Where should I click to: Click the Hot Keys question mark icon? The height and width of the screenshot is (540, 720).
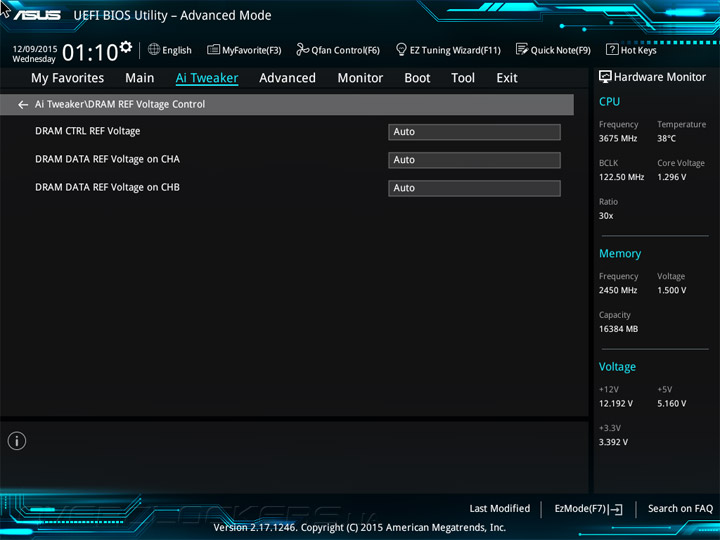tap(612, 49)
